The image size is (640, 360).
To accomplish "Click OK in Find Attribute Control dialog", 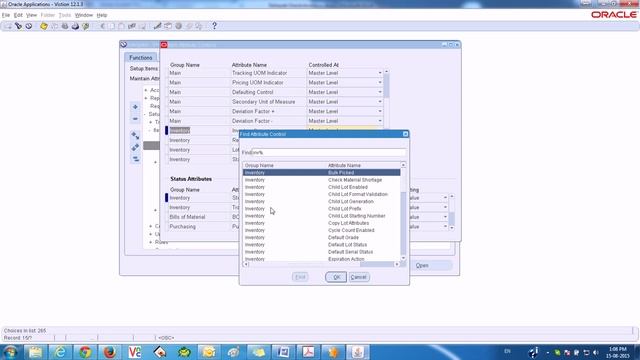I will (x=336, y=277).
